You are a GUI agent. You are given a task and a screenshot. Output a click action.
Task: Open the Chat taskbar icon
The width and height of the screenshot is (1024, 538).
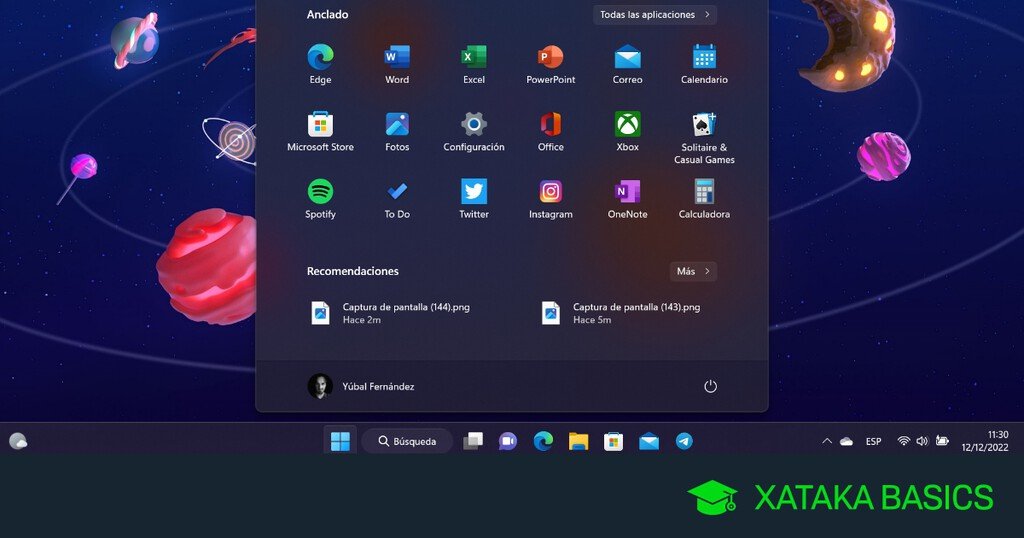[507, 441]
